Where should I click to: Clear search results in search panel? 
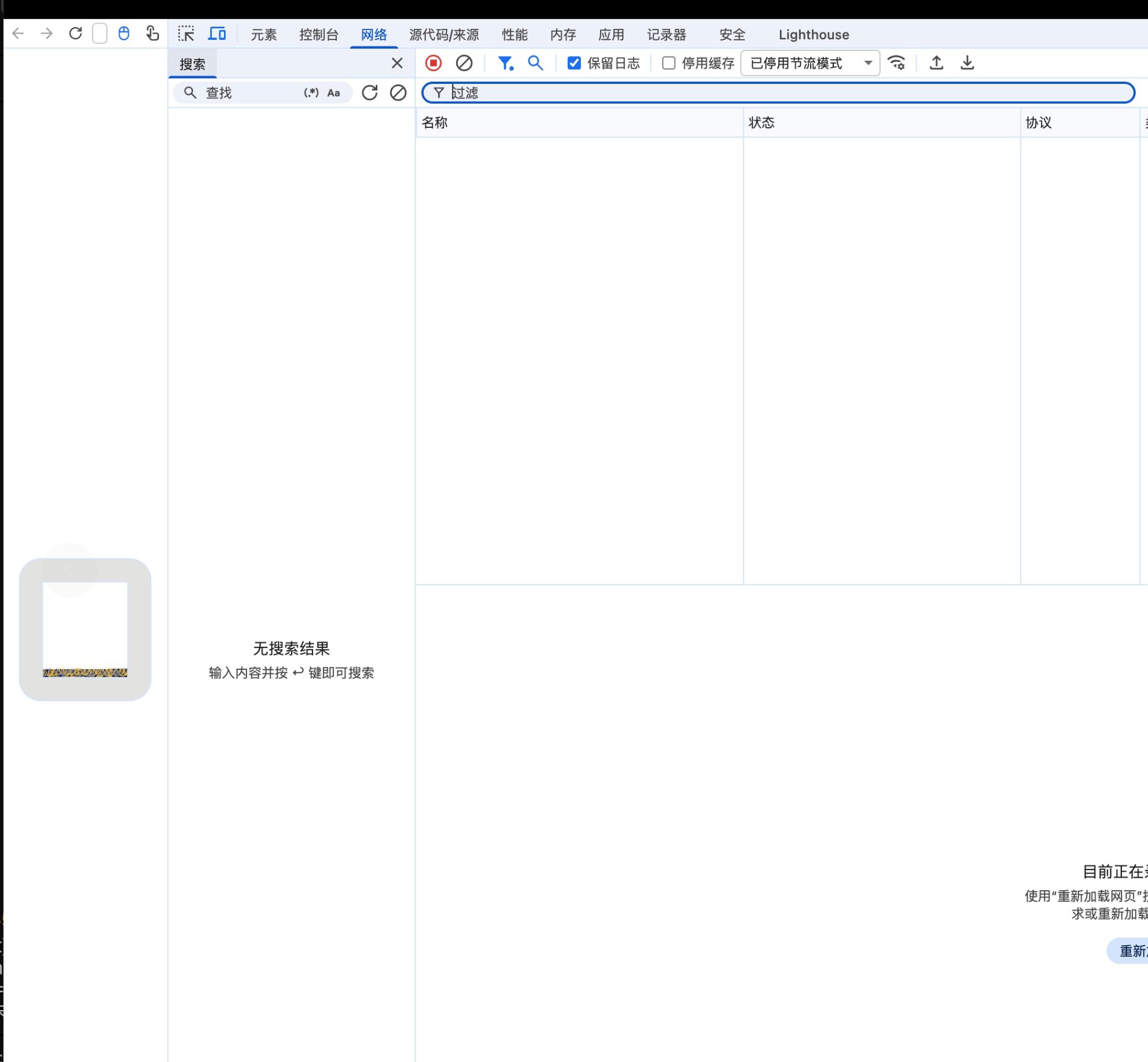(398, 93)
